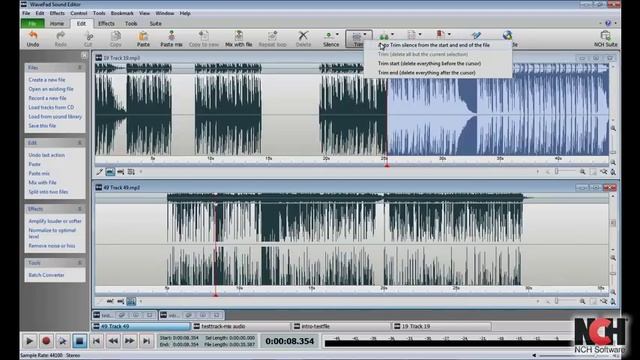
Task: Click the Rewind transport button
Action: pos(113,341)
